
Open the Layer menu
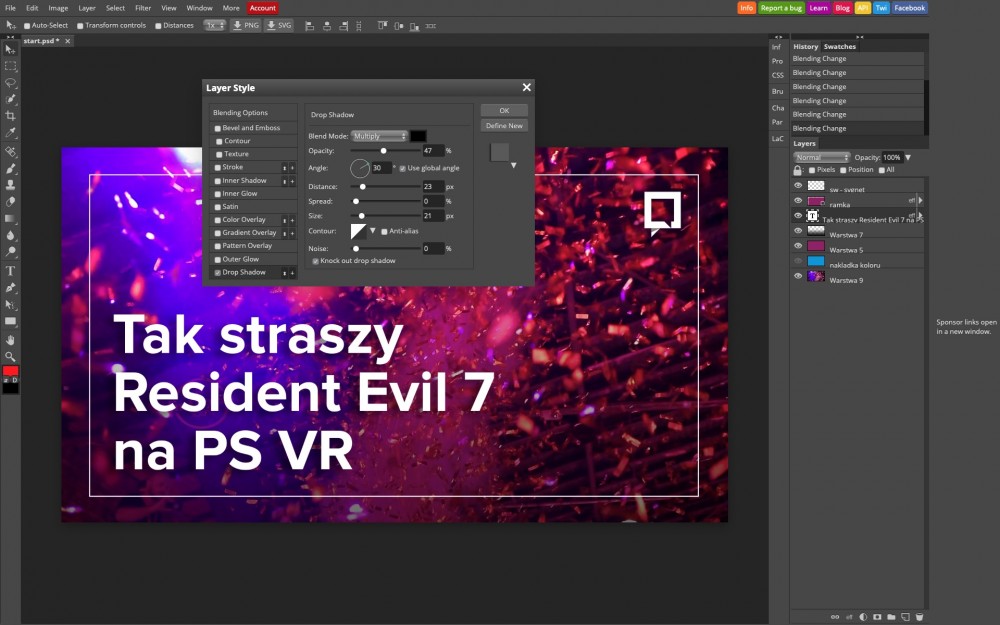coord(87,8)
